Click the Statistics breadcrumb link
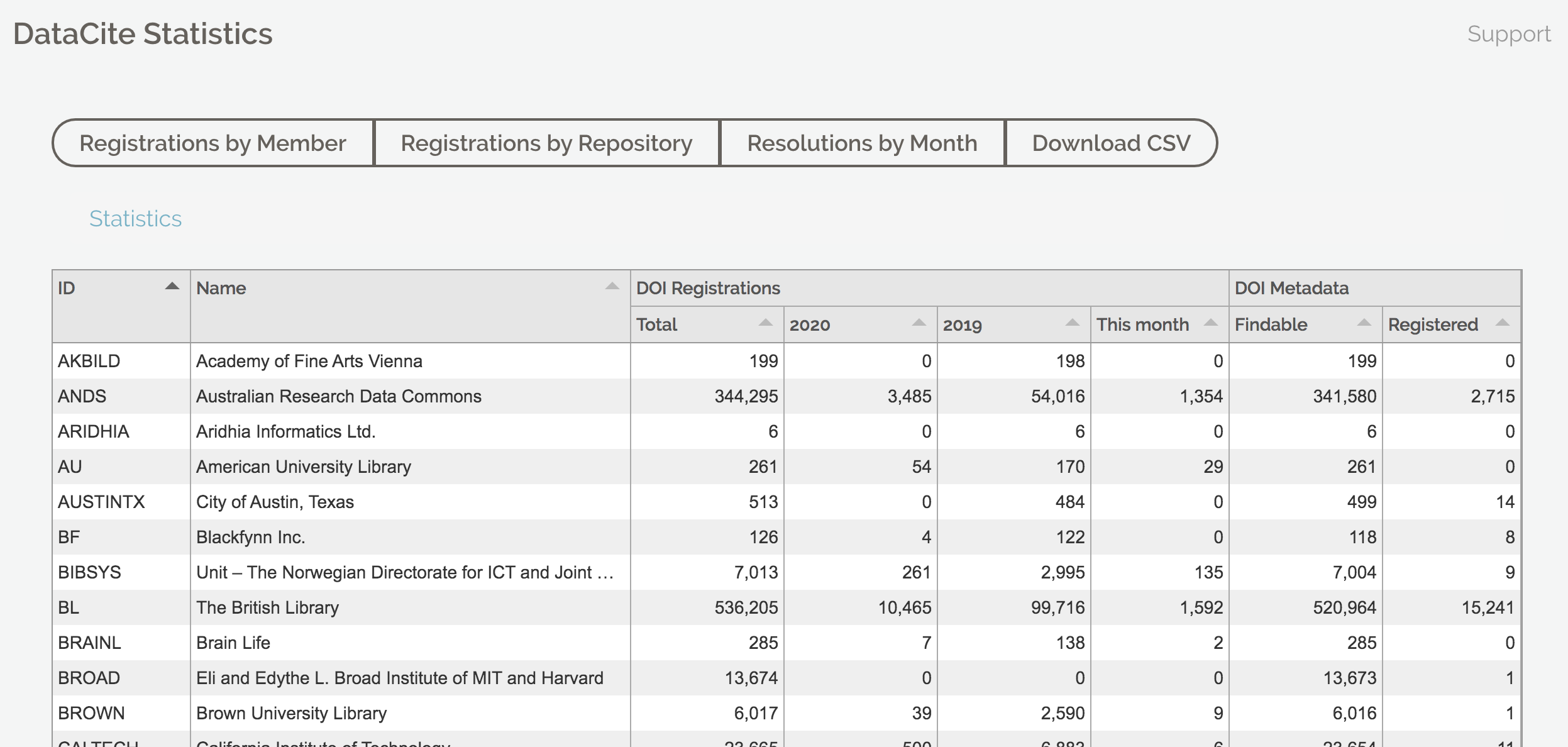 [x=135, y=219]
